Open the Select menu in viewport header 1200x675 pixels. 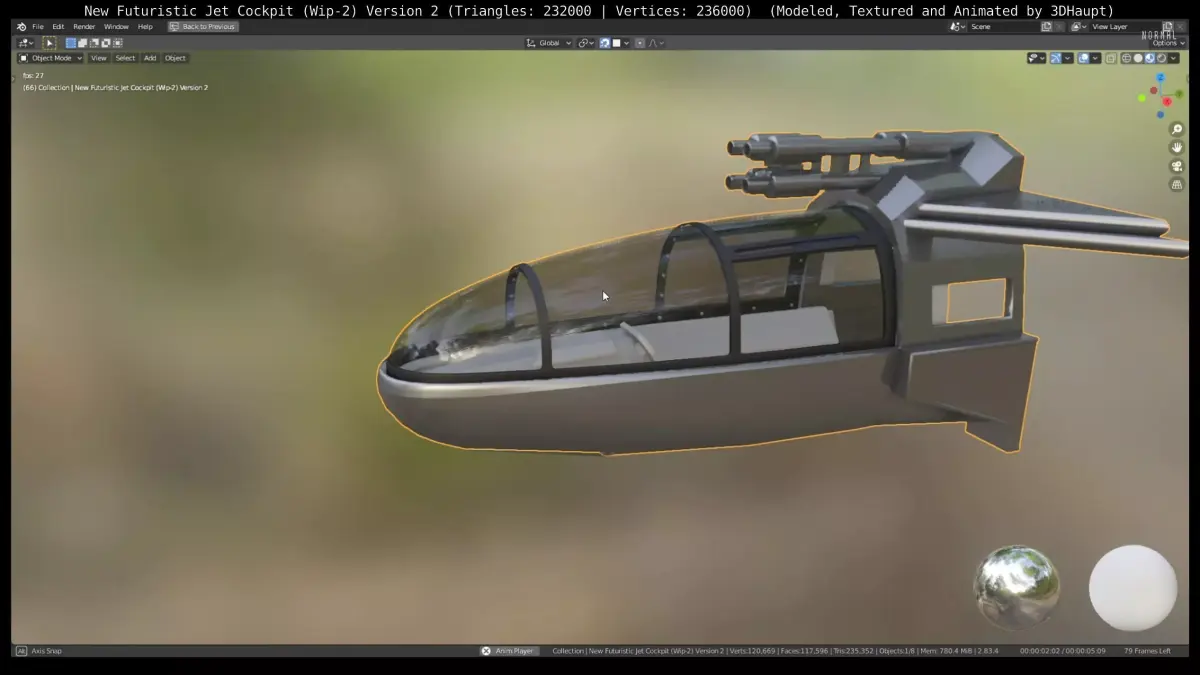(x=125, y=58)
